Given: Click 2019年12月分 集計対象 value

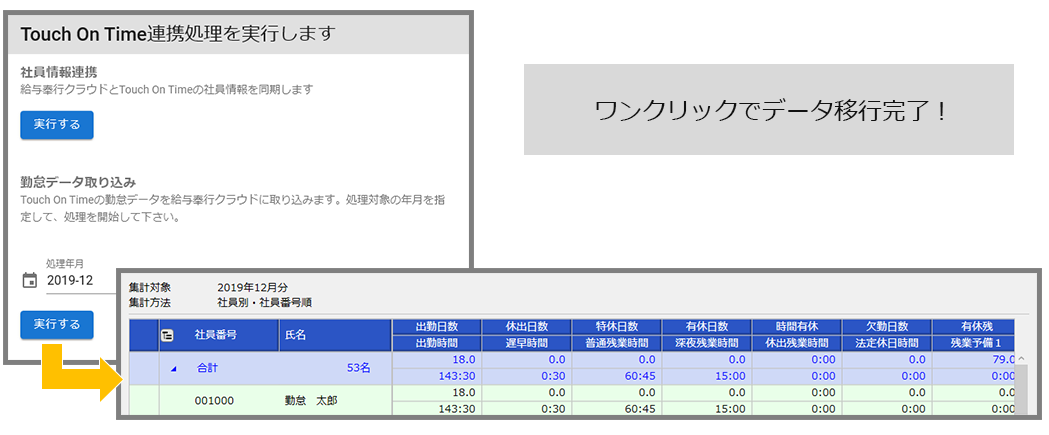Looking at the screenshot, I should coord(253,288).
